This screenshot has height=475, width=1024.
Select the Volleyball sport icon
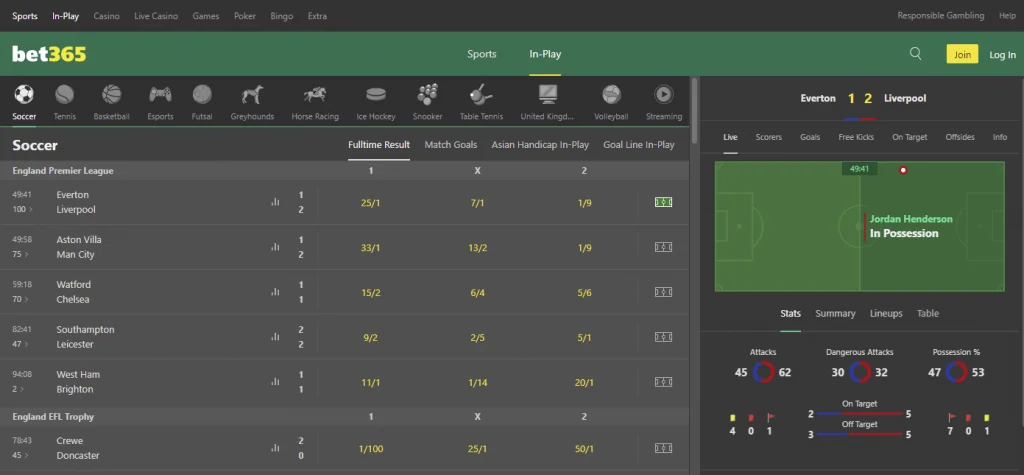pyautogui.click(x=611, y=95)
